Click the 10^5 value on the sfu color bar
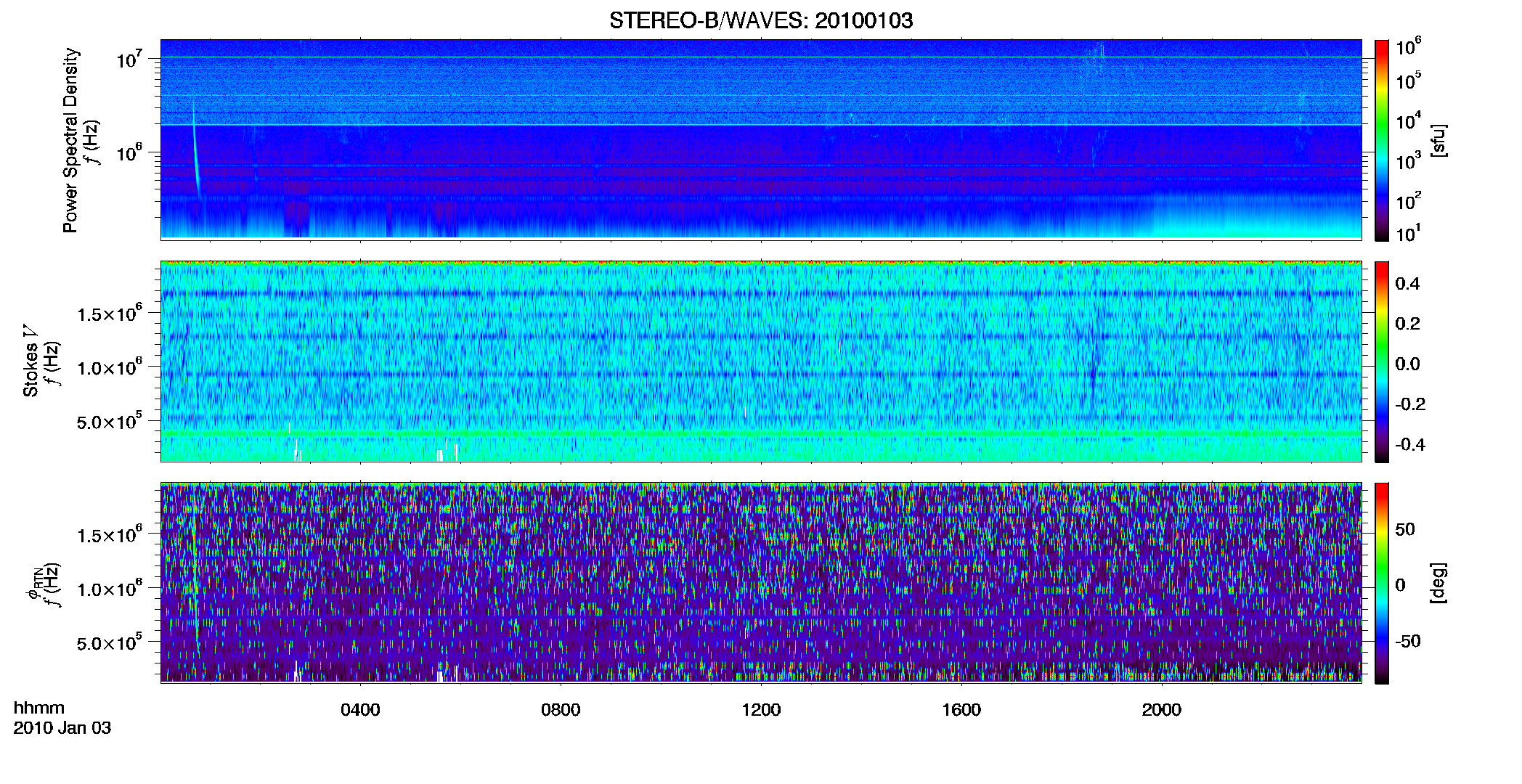The image size is (1522, 784). [1409, 80]
